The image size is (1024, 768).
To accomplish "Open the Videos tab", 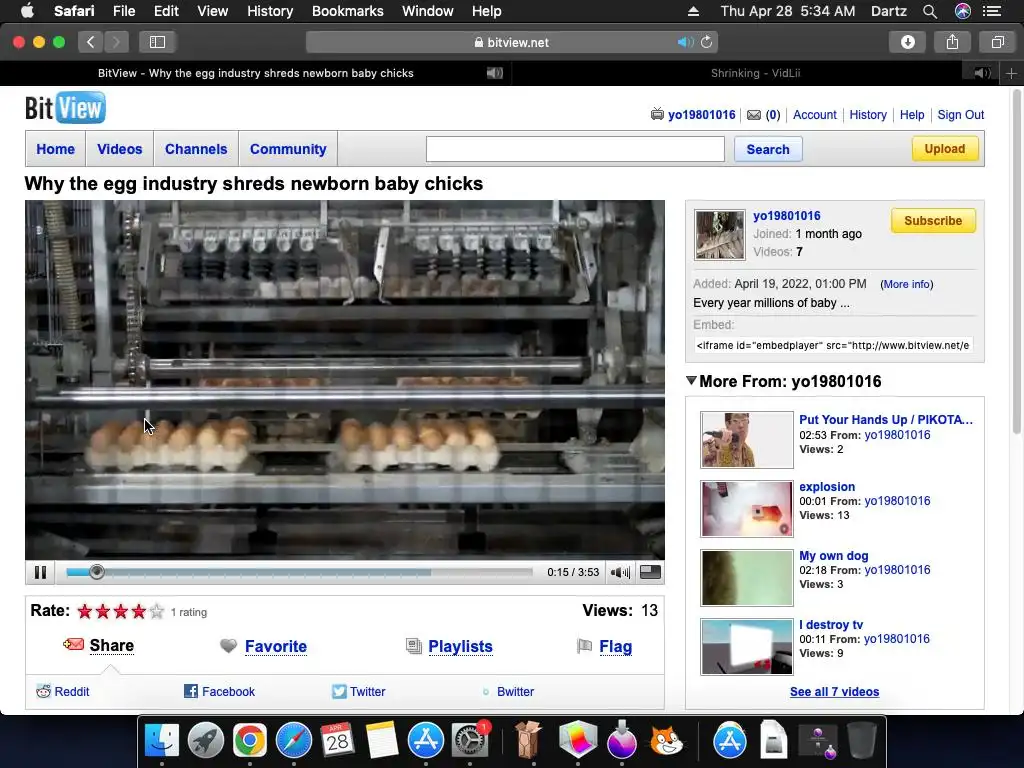I will coord(120,149).
